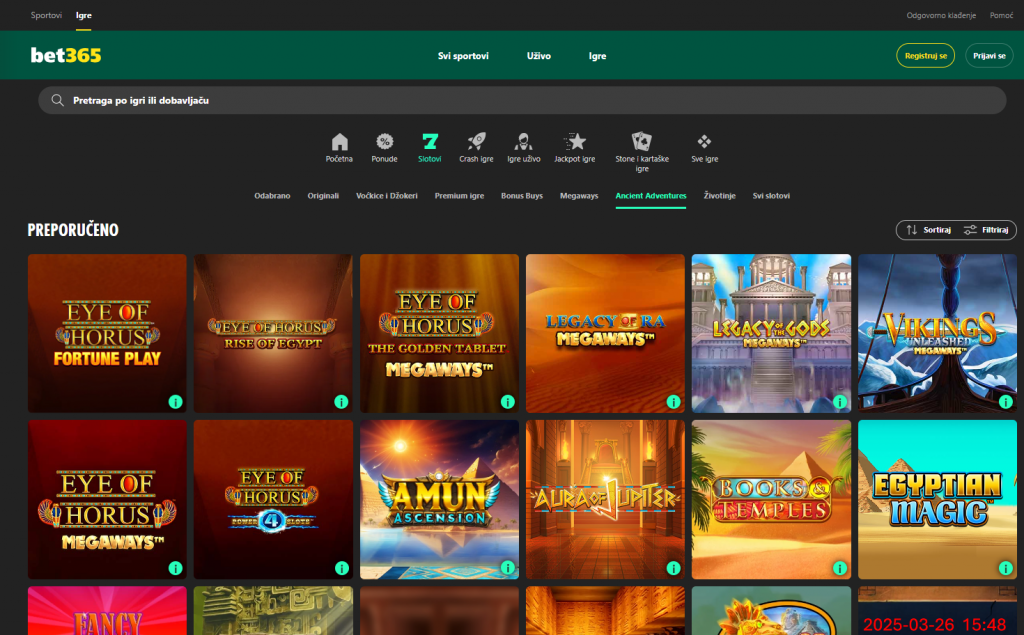The width and height of the screenshot is (1024, 635).
Task: Switch to the Životinje tab
Action: pos(720,195)
